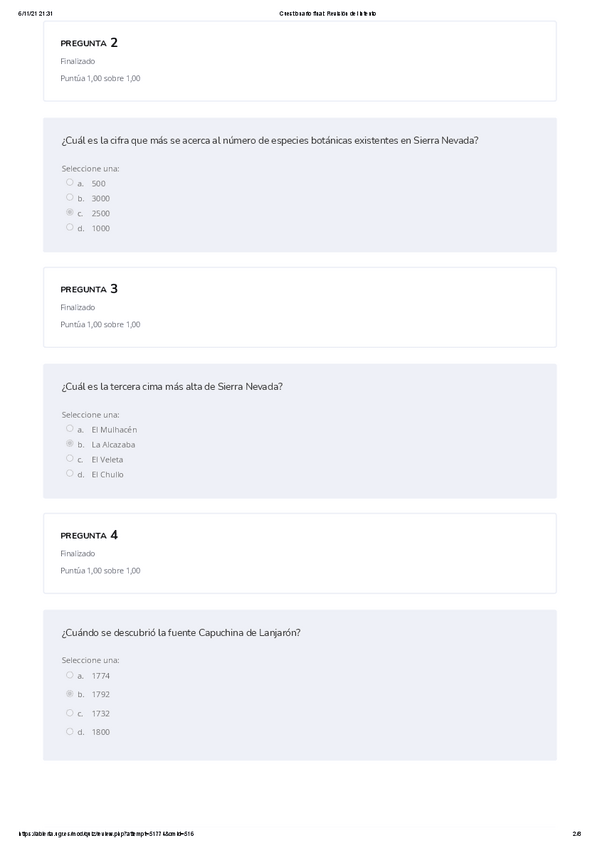Click the Pregunta 2 heading

(89, 43)
